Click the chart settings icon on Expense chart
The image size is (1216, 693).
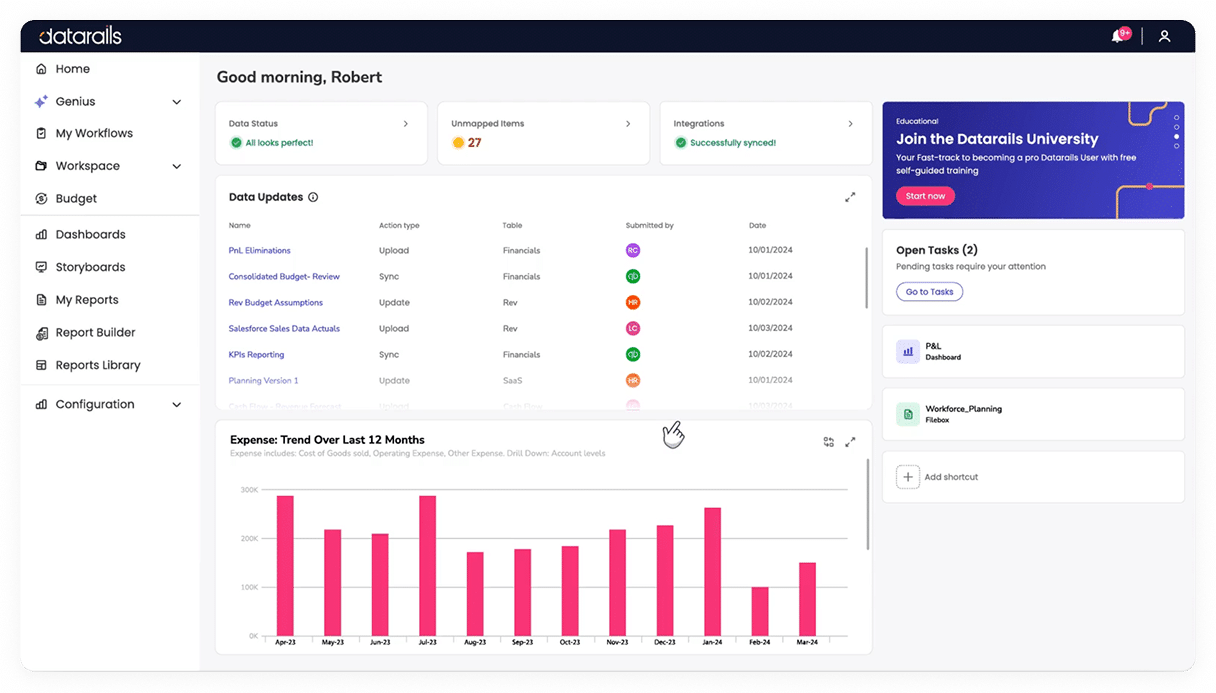pyautogui.click(x=828, y=441)
